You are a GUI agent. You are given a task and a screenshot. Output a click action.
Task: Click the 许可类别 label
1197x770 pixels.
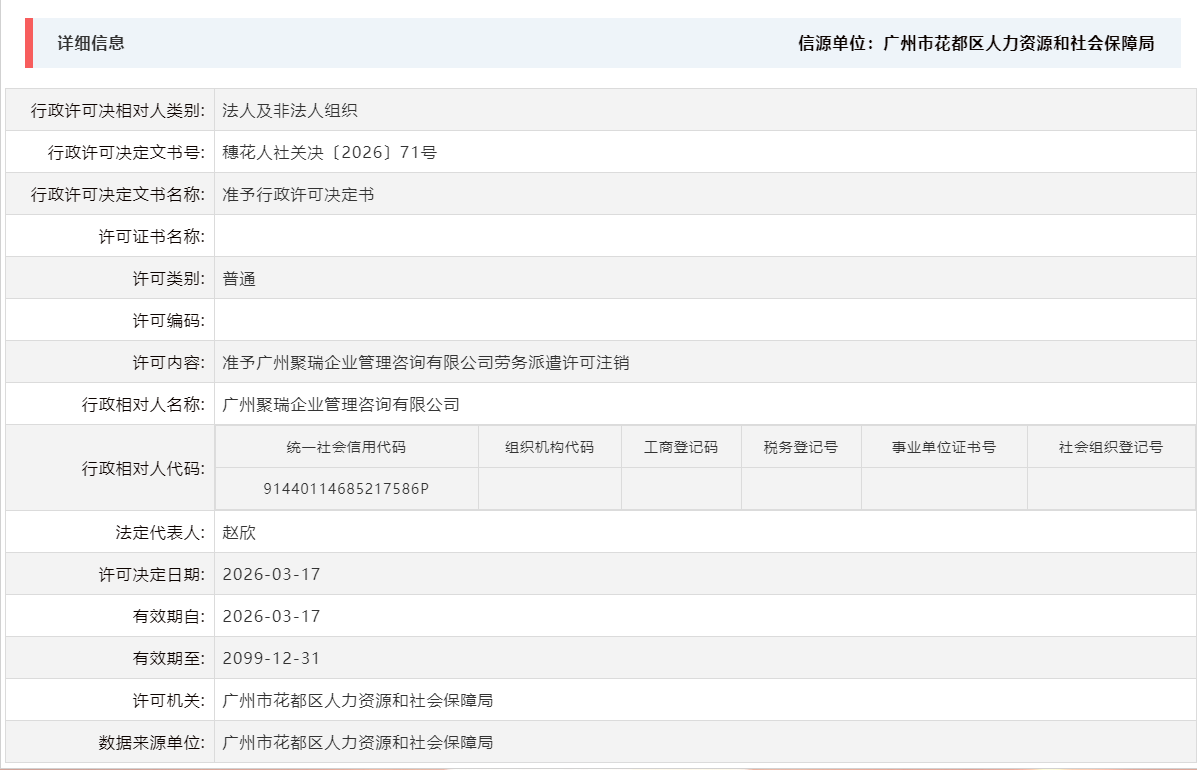pyautogui.click(x=169, y=279)
